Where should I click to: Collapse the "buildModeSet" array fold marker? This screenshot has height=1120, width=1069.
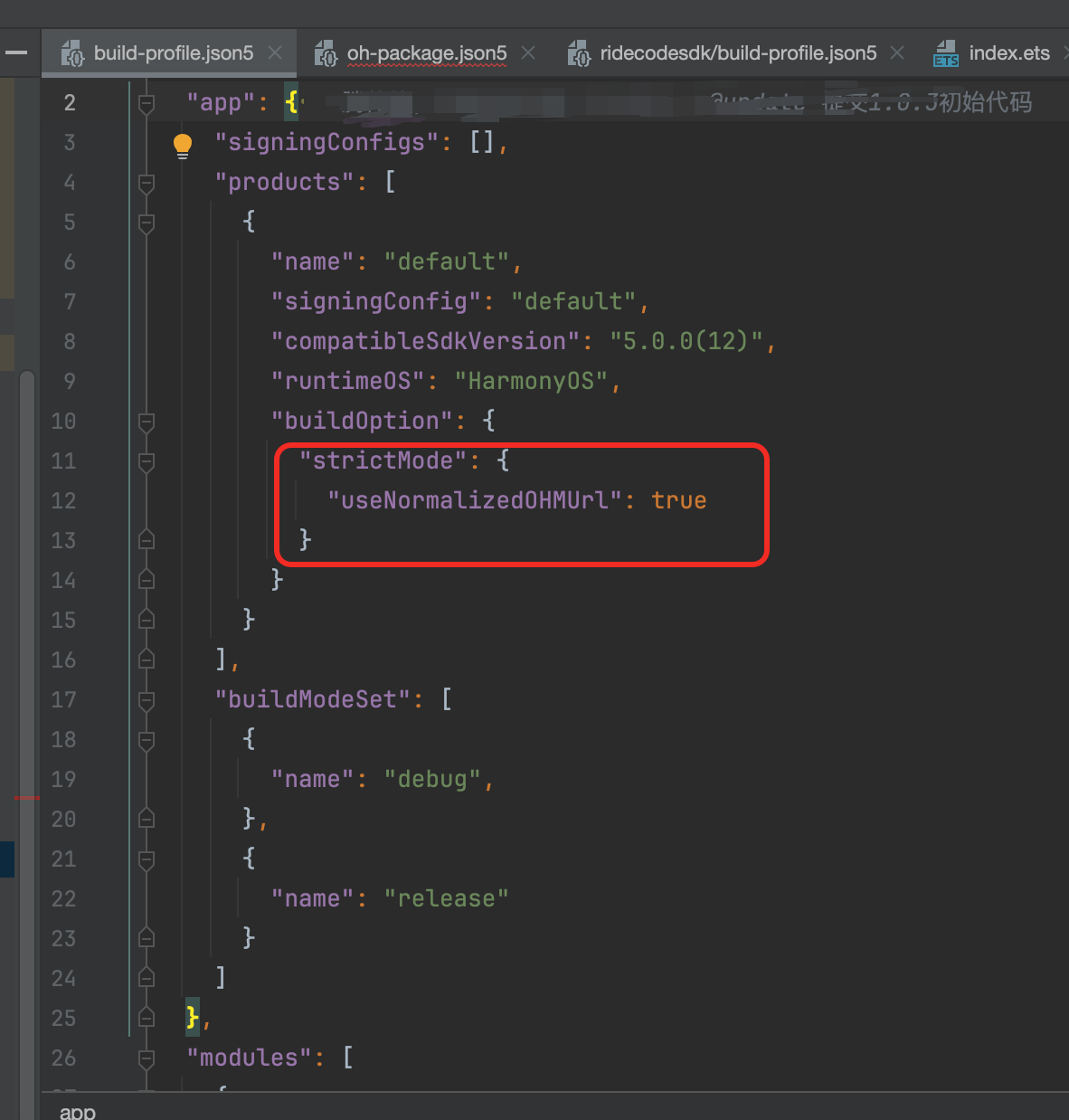(x=147, y=701)
